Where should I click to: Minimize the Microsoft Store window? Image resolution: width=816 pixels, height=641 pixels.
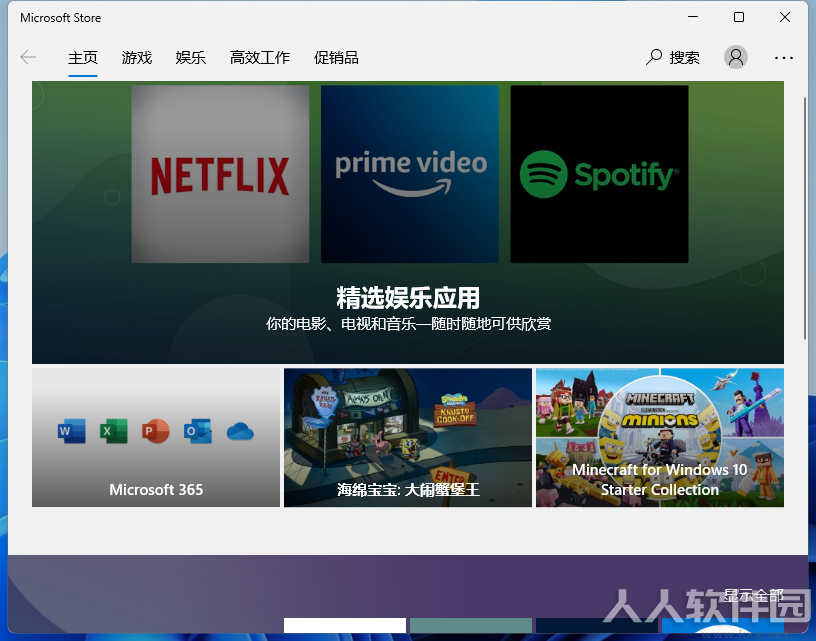[693, 17]
